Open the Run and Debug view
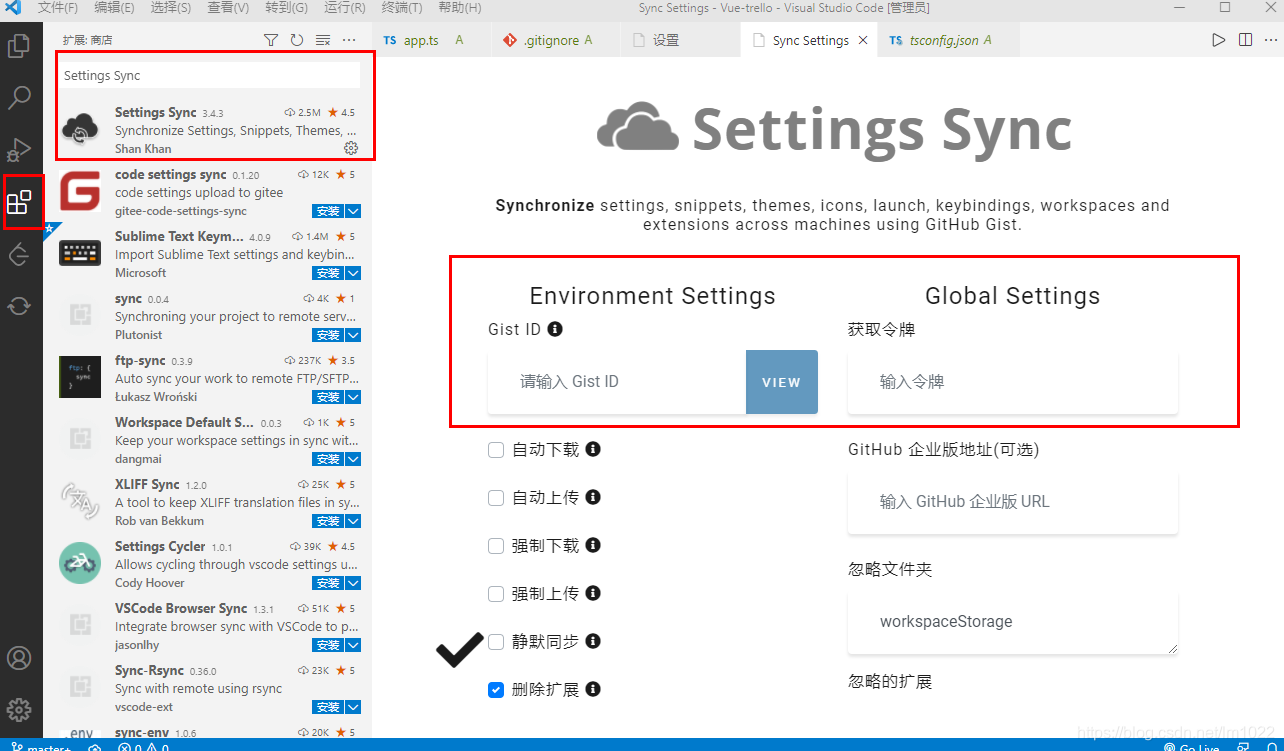Image resolution: width=1284 pixels, height=751 pixels. click(x=19, y=150)
